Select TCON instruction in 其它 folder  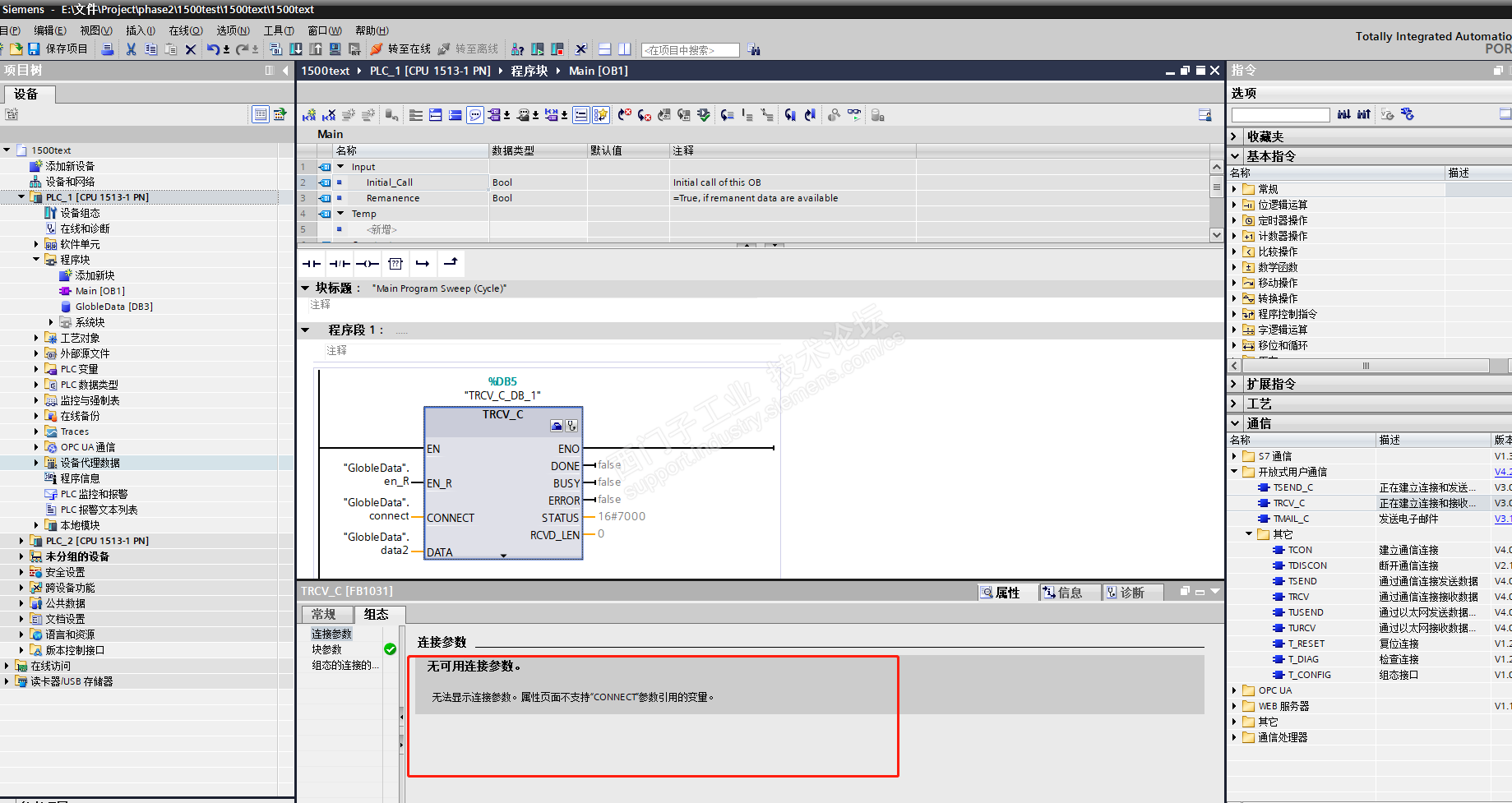pos(1300,550)
